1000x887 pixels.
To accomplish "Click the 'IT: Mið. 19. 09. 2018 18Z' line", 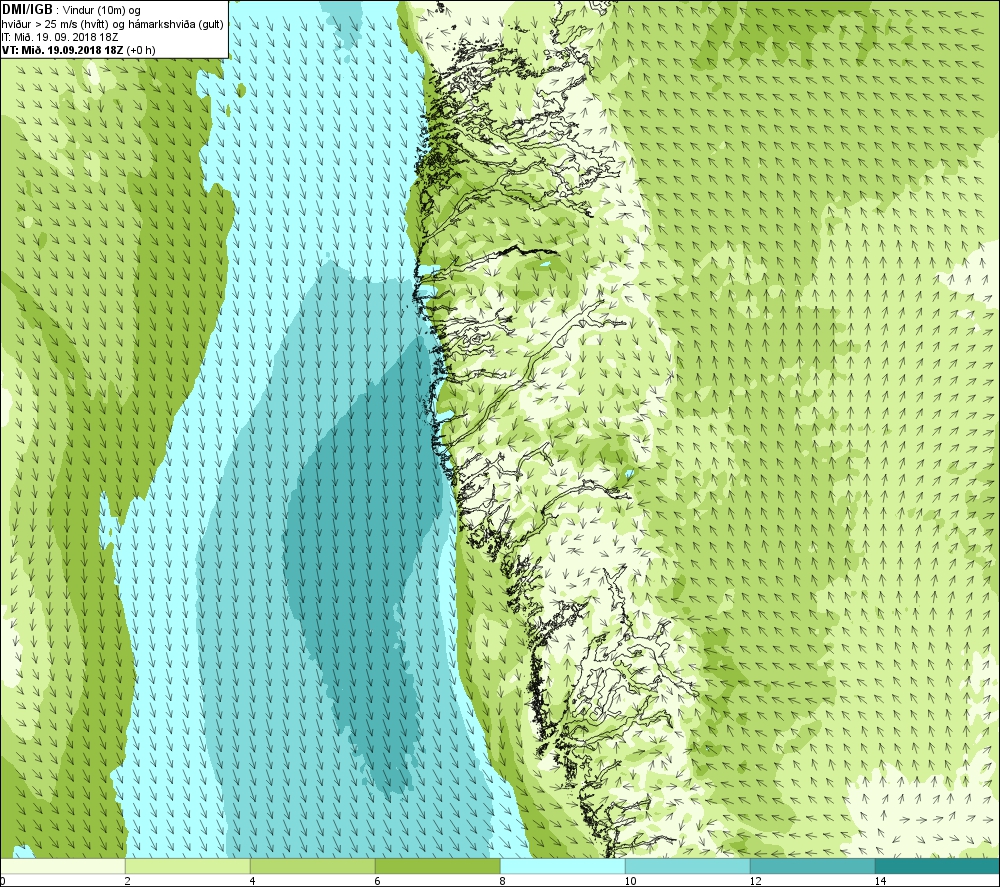I will pos(60,37).
